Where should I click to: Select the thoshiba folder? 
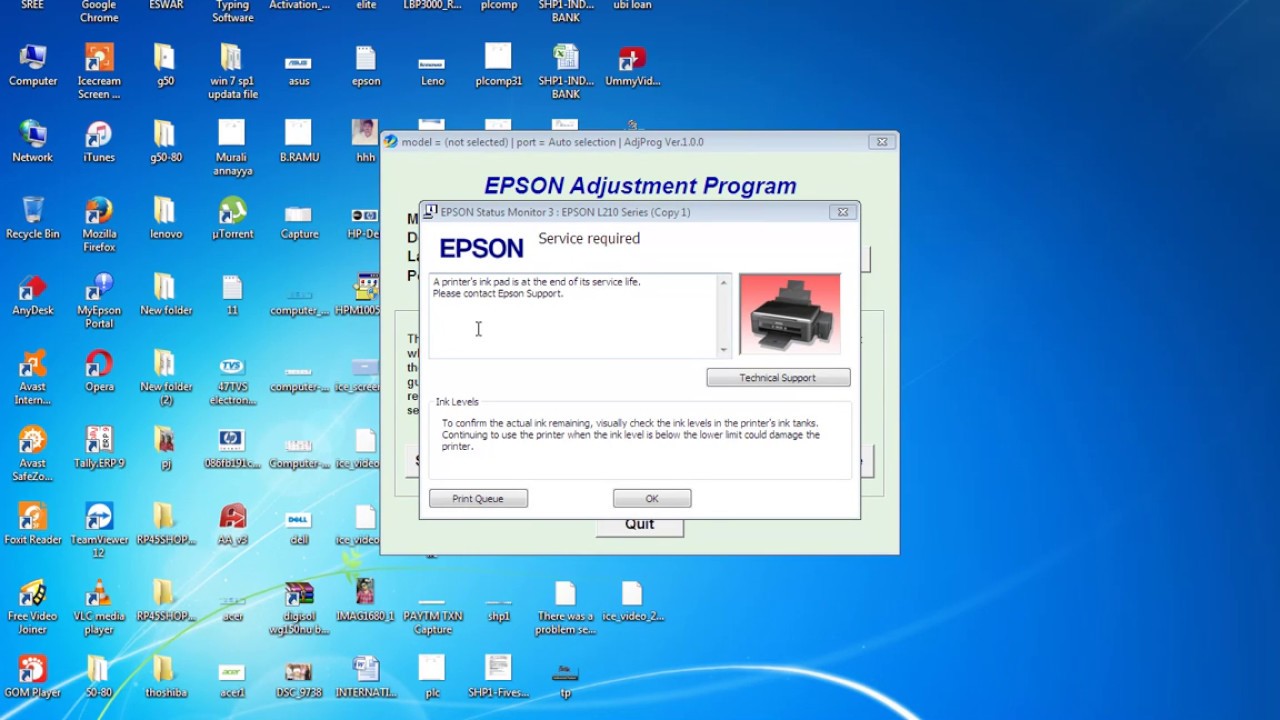165,677
